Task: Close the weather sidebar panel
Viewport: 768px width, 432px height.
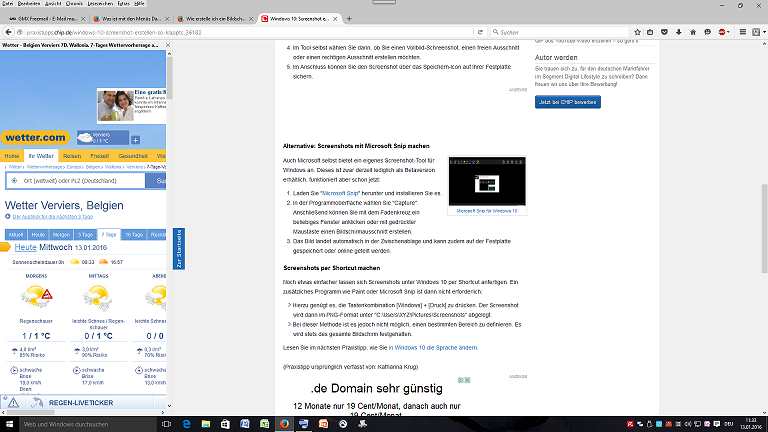Action: point(168,45)
